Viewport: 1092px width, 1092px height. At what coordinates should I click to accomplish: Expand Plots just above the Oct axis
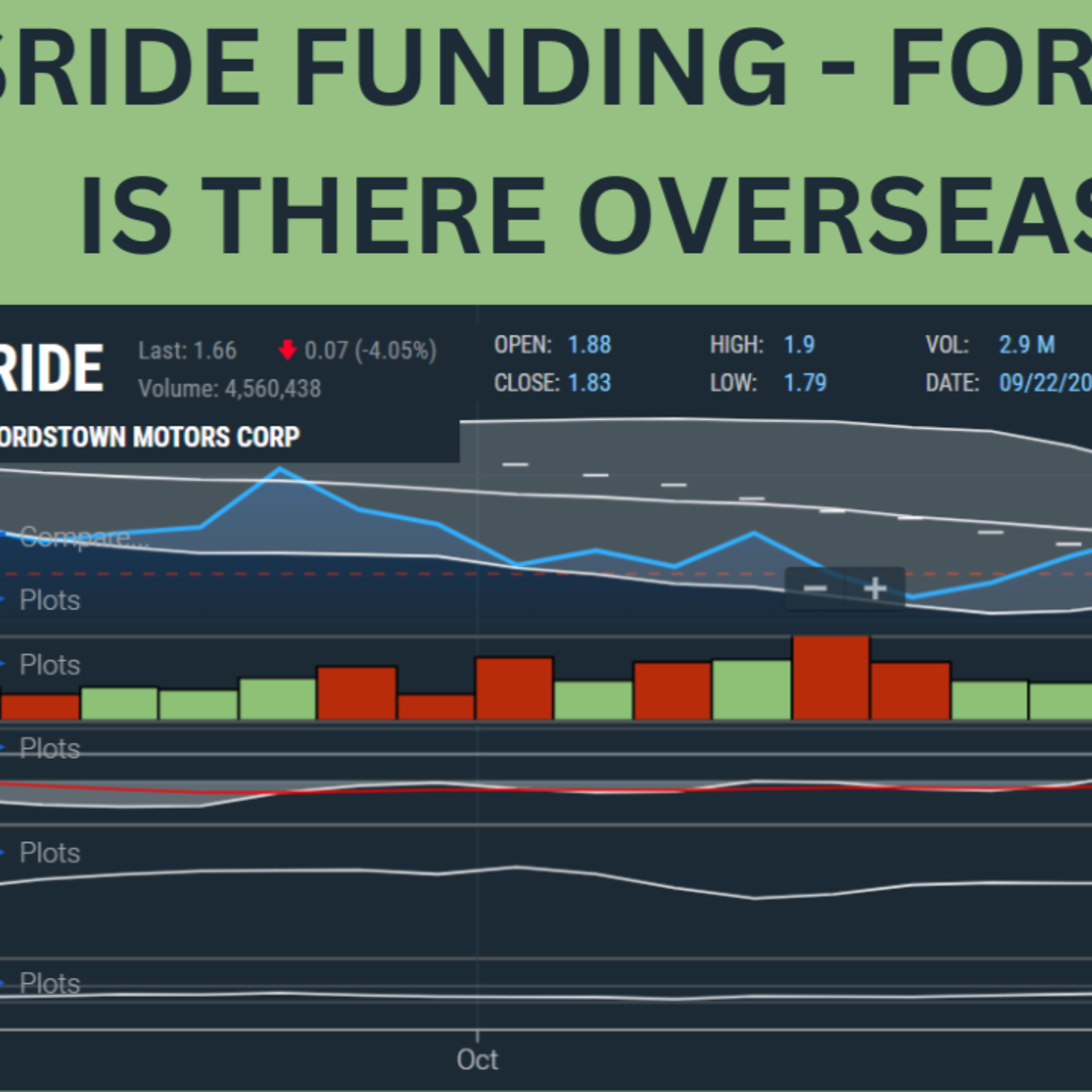tap(50, 984)
